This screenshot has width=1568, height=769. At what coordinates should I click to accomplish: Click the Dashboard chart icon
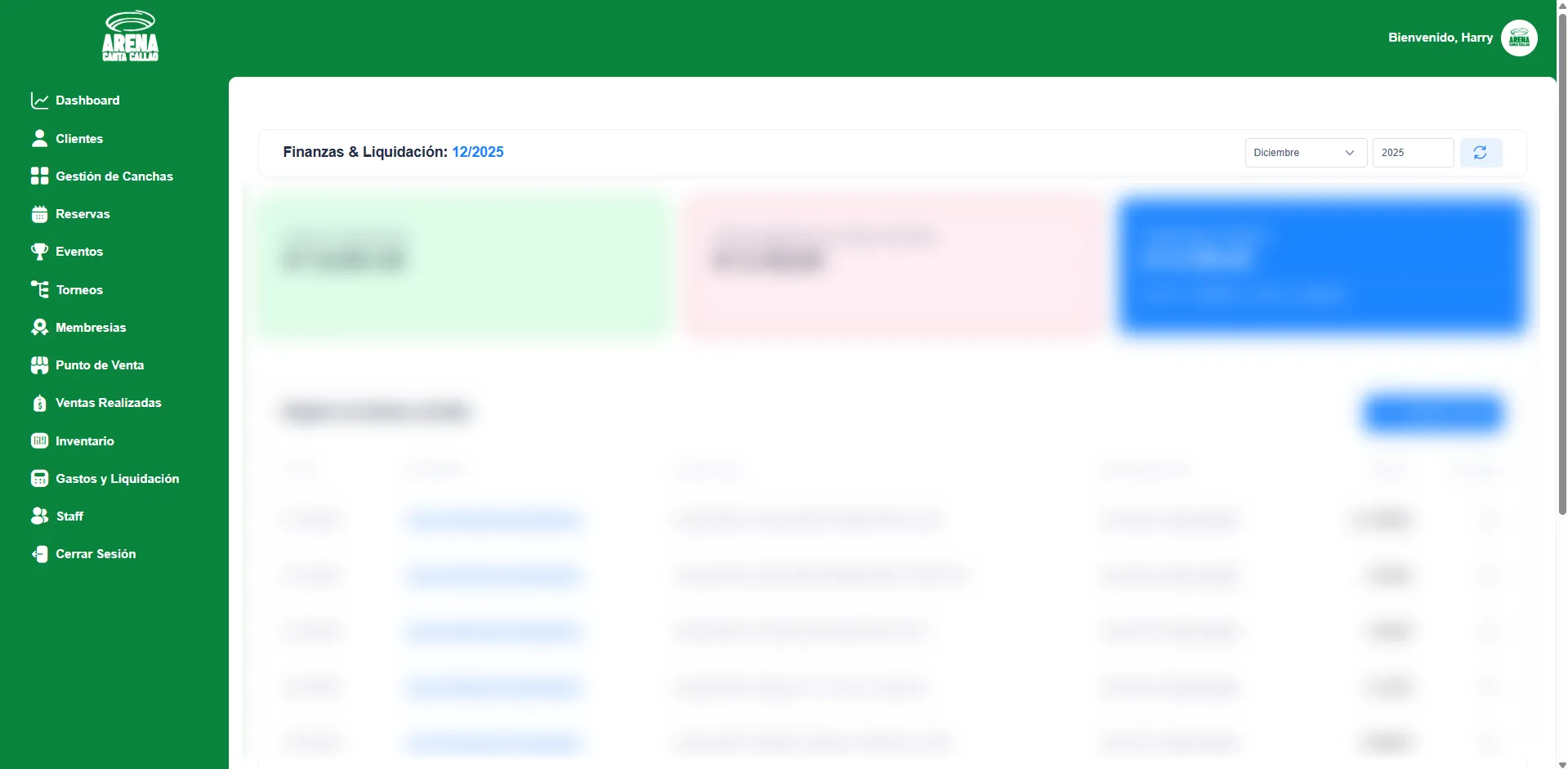click(x=39, y=101)
